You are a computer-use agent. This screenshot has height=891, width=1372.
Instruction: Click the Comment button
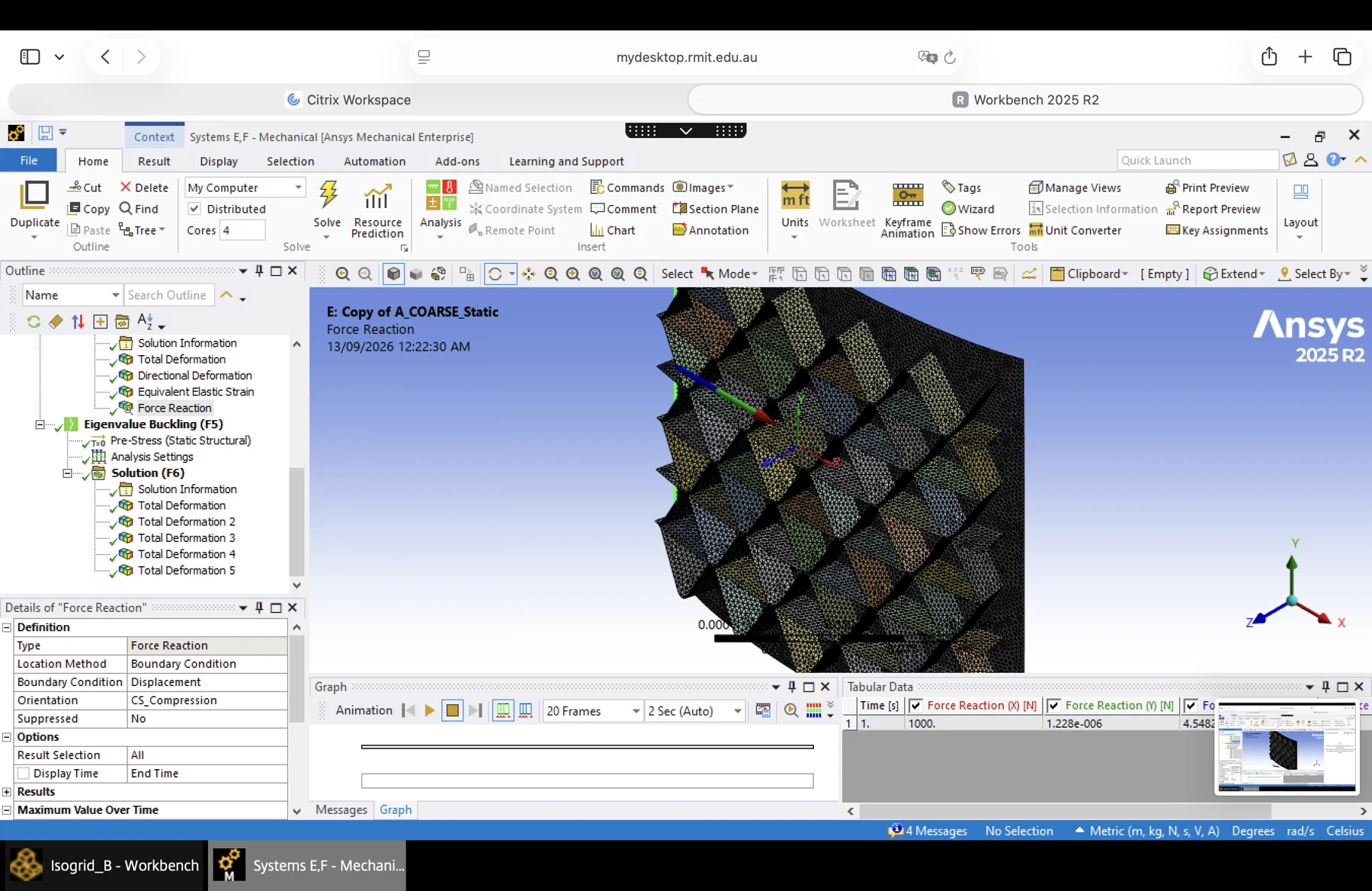[x=623, y=209]
